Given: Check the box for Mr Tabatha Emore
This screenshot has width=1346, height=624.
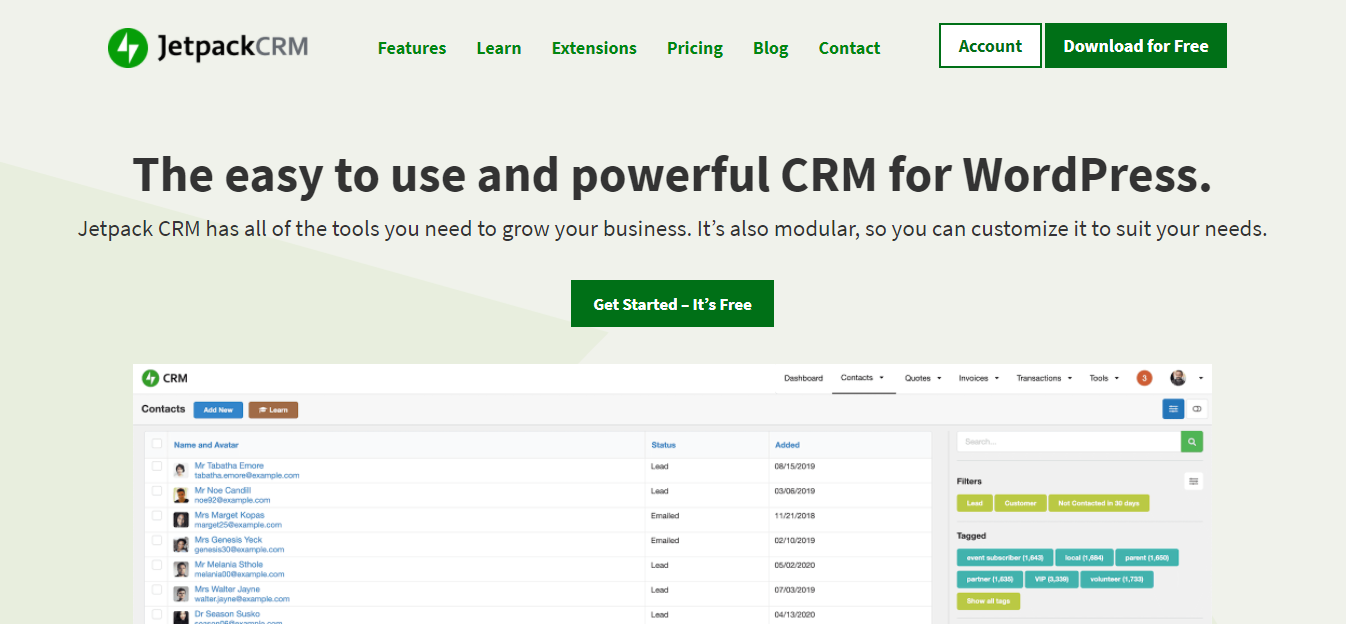Looking at the screenshot, I should 157,466.
